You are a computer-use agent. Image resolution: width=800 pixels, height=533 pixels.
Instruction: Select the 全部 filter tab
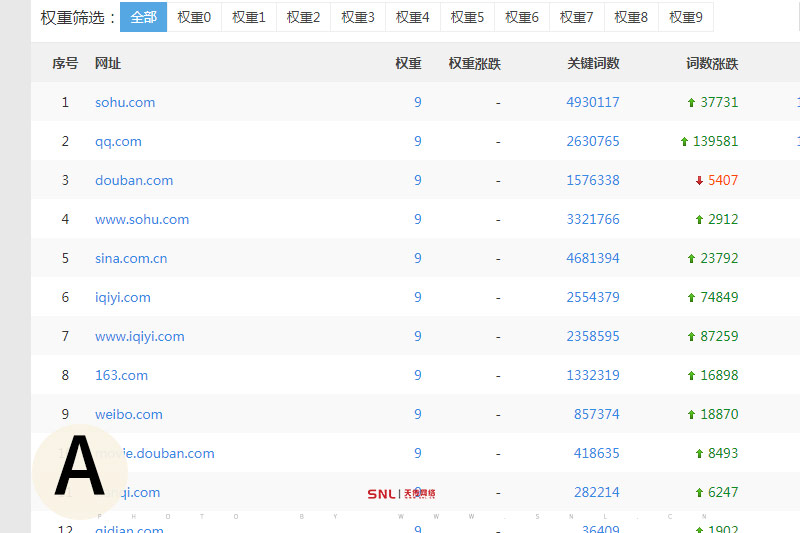click(143, 17)
